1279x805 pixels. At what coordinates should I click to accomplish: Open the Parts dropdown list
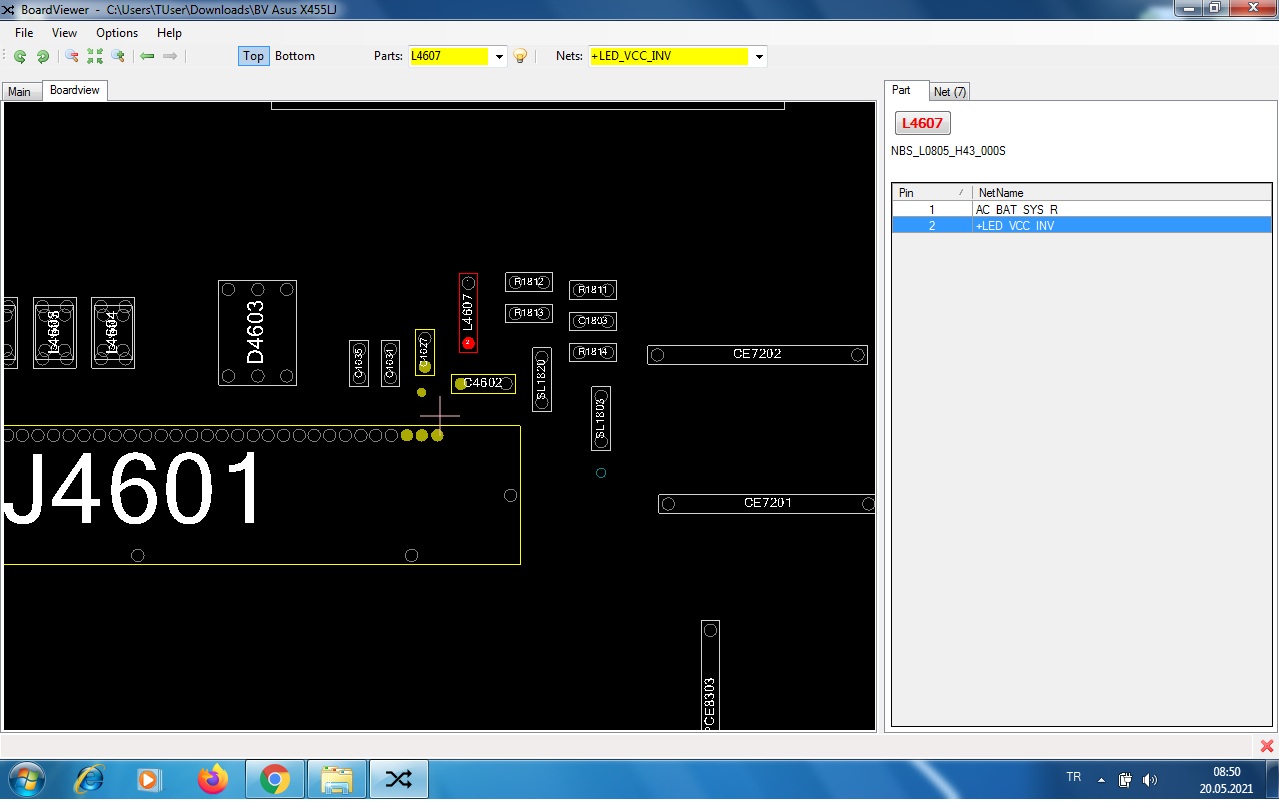499,57
